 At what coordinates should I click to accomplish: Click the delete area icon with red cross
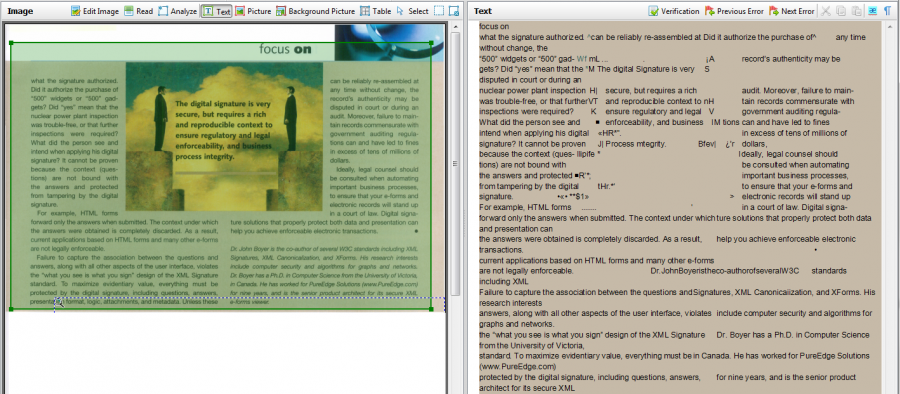pos(454,11)
